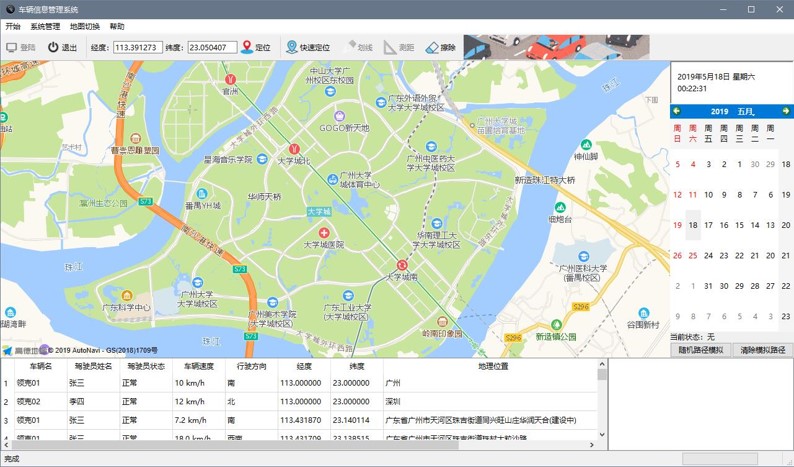The height and width of the screenshot is (467, 794).
Task: Select date 12 in the calendar
Action: tap(678, 194)
